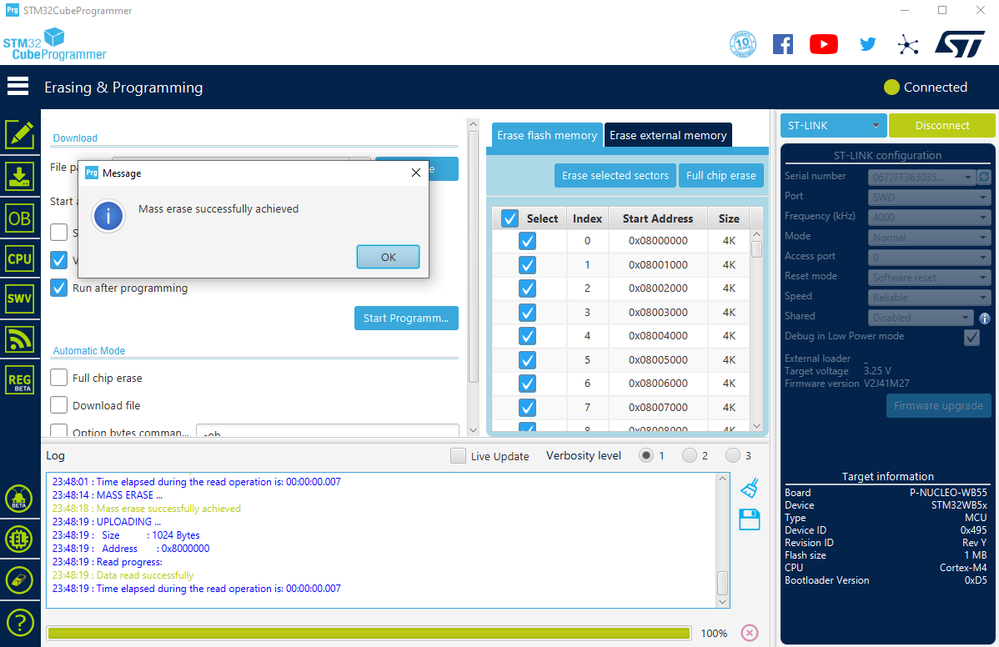
Task: Click the Size column header
Action: pos(729,218)
